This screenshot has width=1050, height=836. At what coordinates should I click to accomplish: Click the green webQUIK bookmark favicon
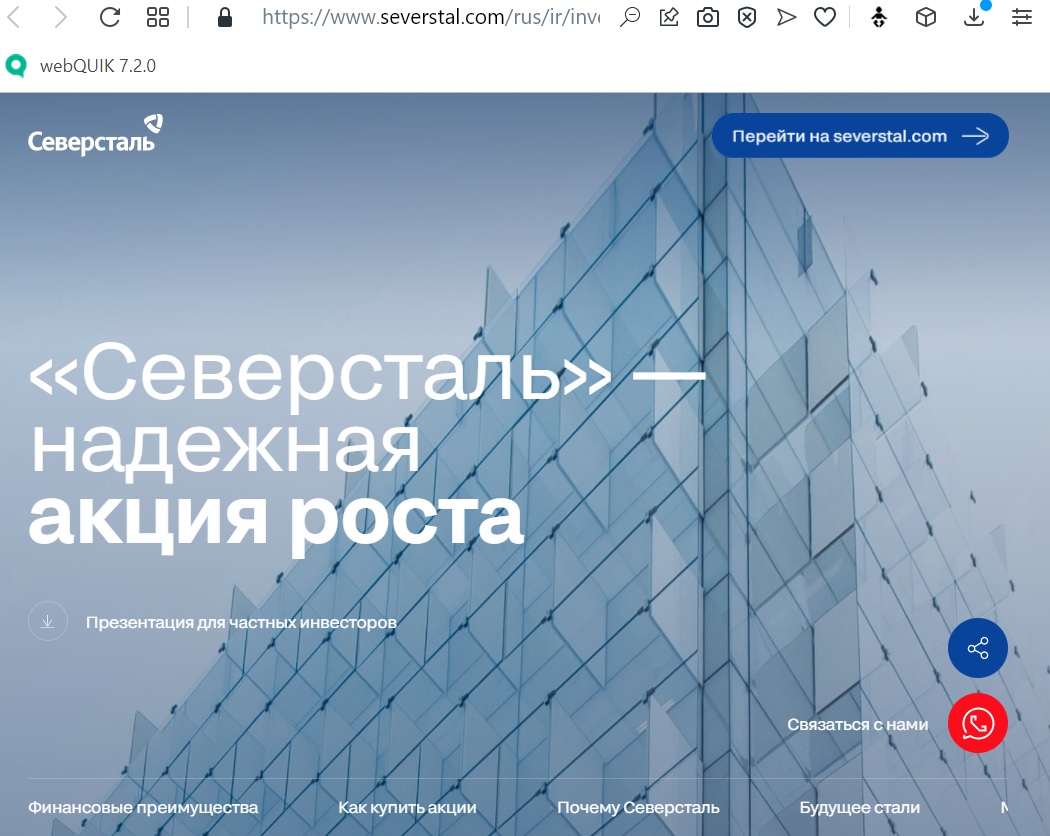click(x=16, y=66)
